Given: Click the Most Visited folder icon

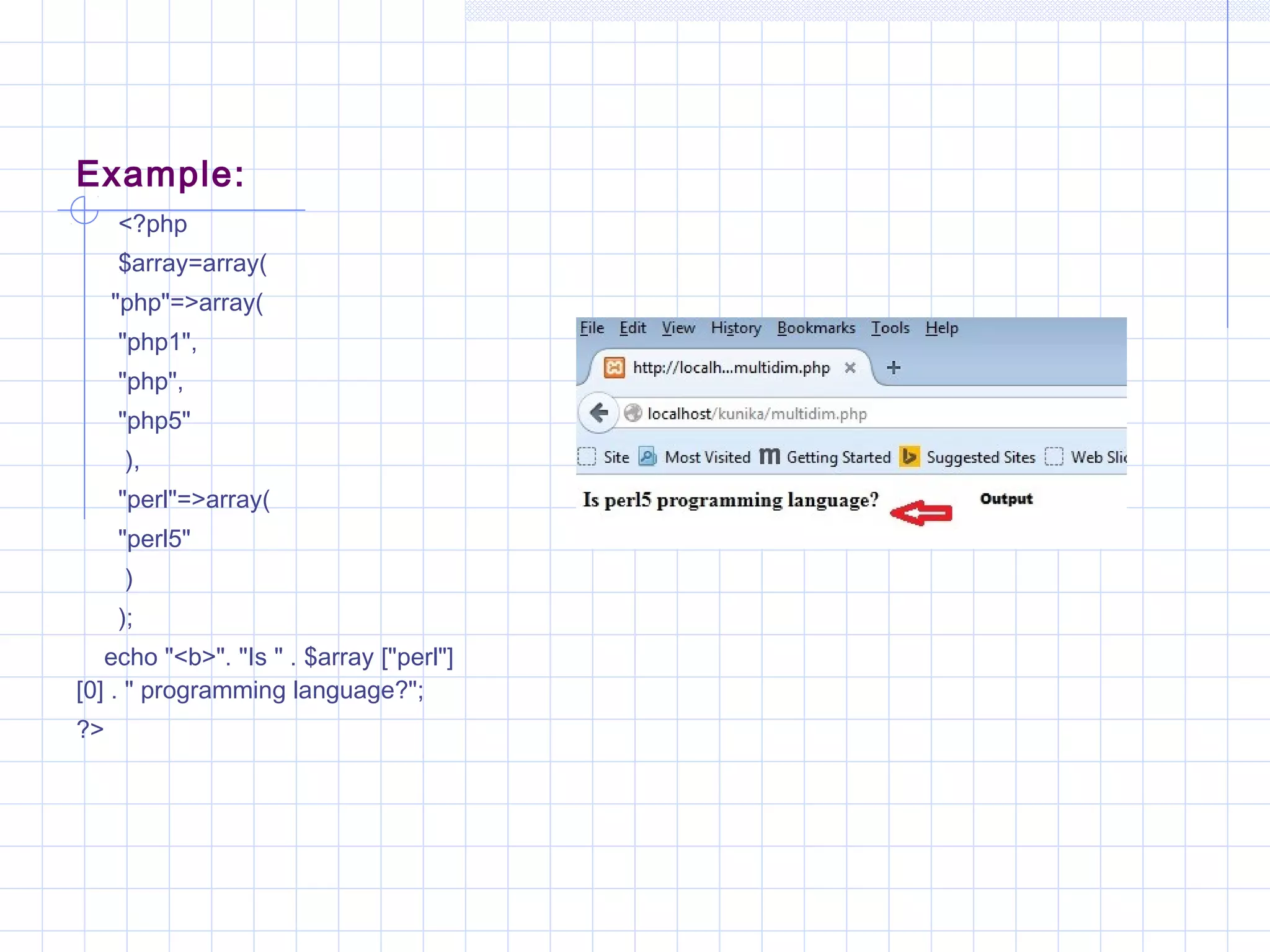Looking at the screenshot, I should pos(647,457).
